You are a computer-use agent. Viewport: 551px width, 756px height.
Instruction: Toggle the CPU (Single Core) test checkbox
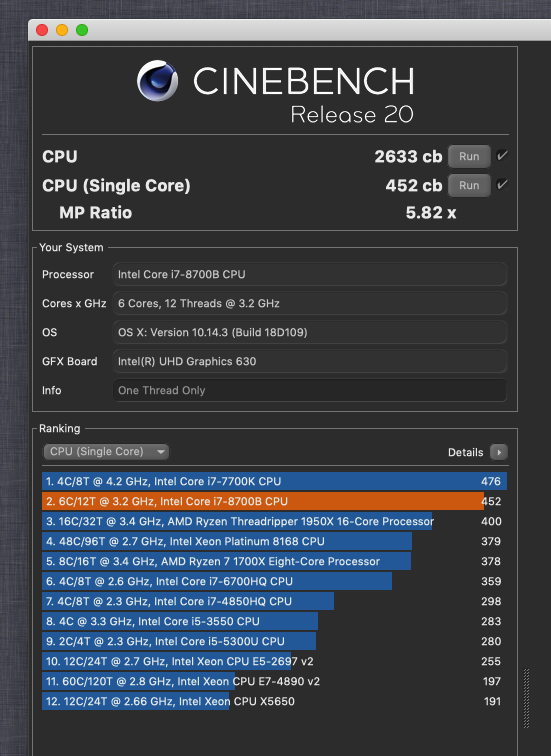coord(502,185)
